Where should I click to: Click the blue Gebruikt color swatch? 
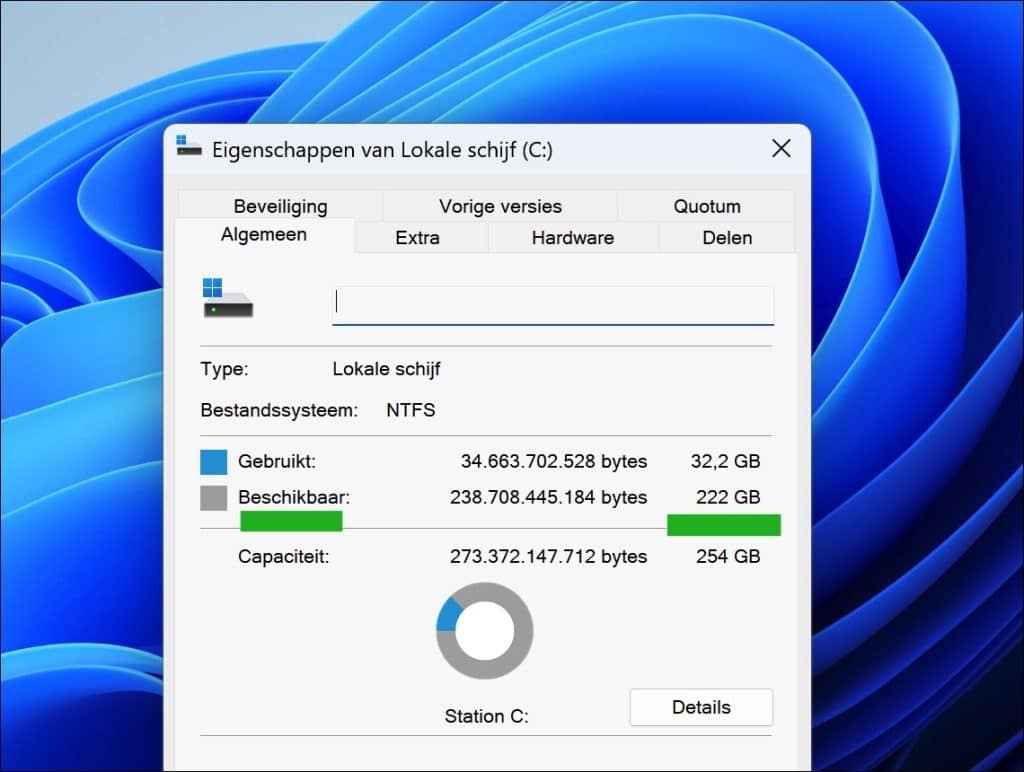click(214, 462)
